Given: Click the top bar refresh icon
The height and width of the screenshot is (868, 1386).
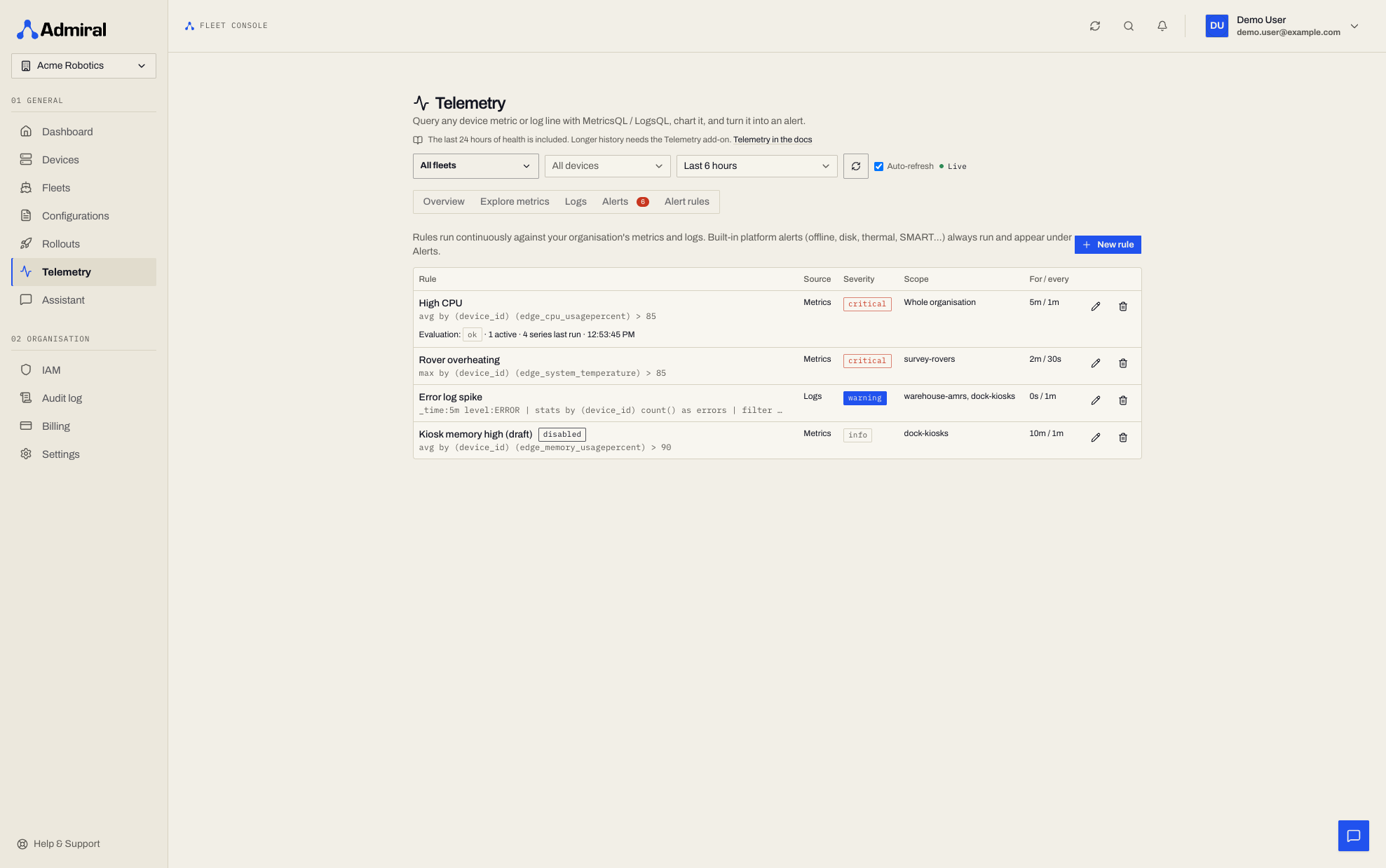Looking at the screenshot, I should 1095,26.
